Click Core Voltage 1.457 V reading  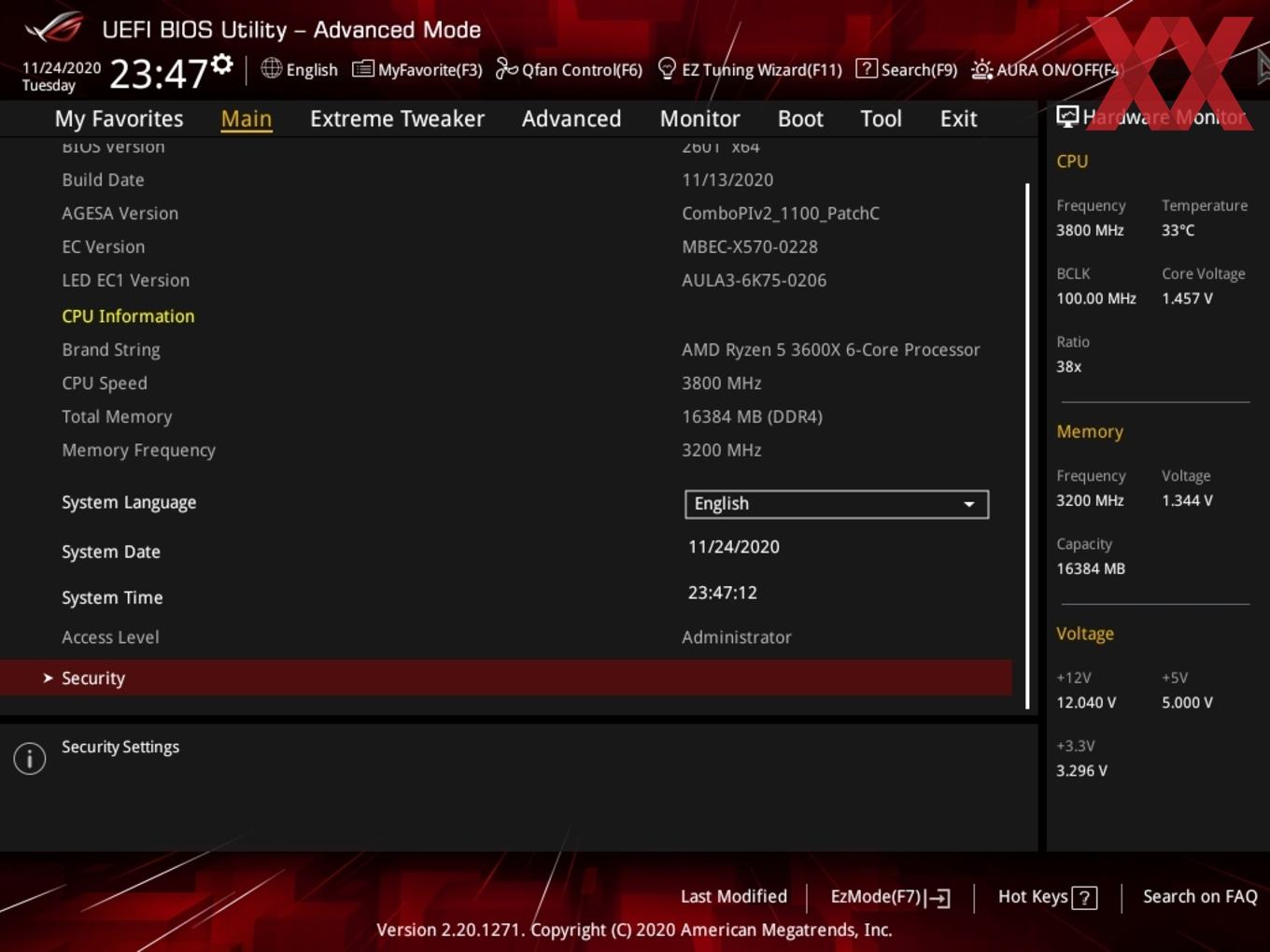(1187, 299)
